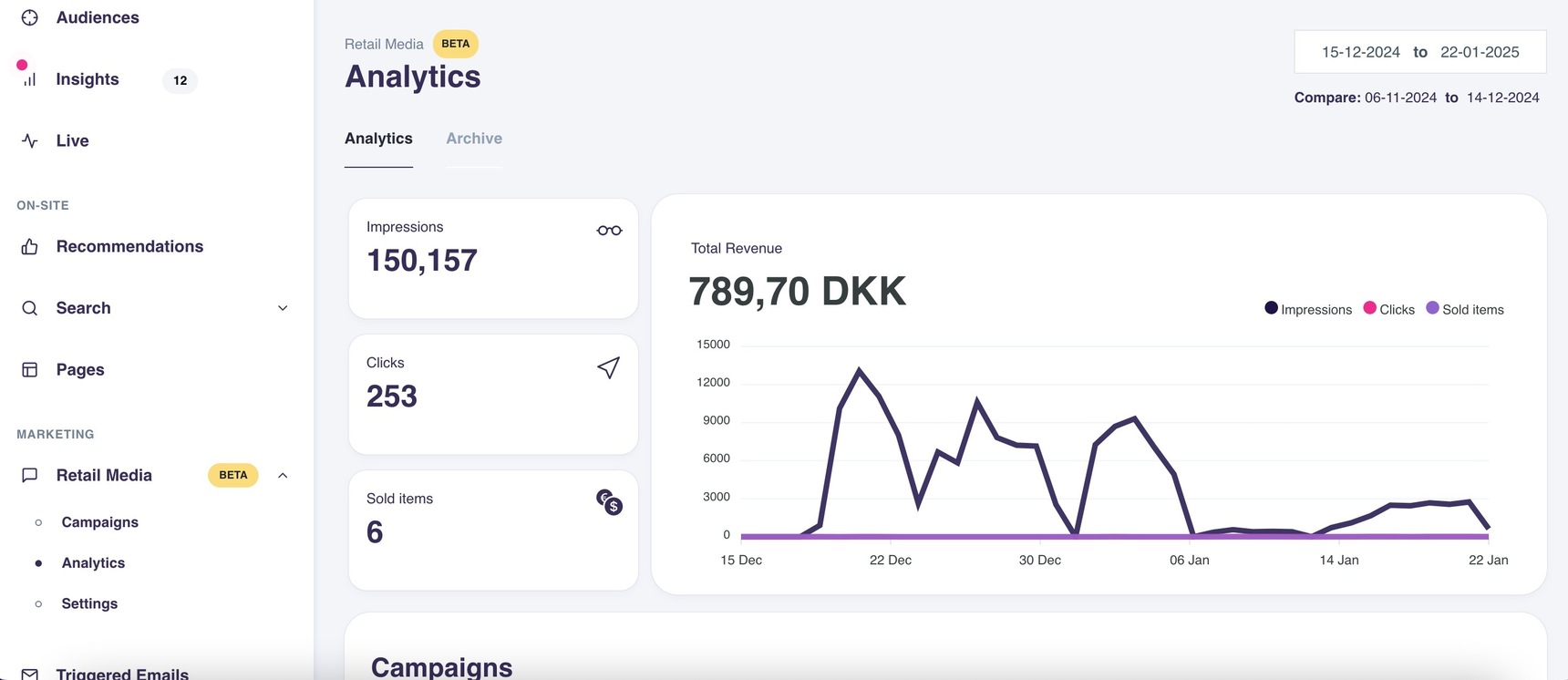The width and height of the screenshot is (1568, 680).
Task: Toggle Sold items series in chart legend
Action: 1465,309
